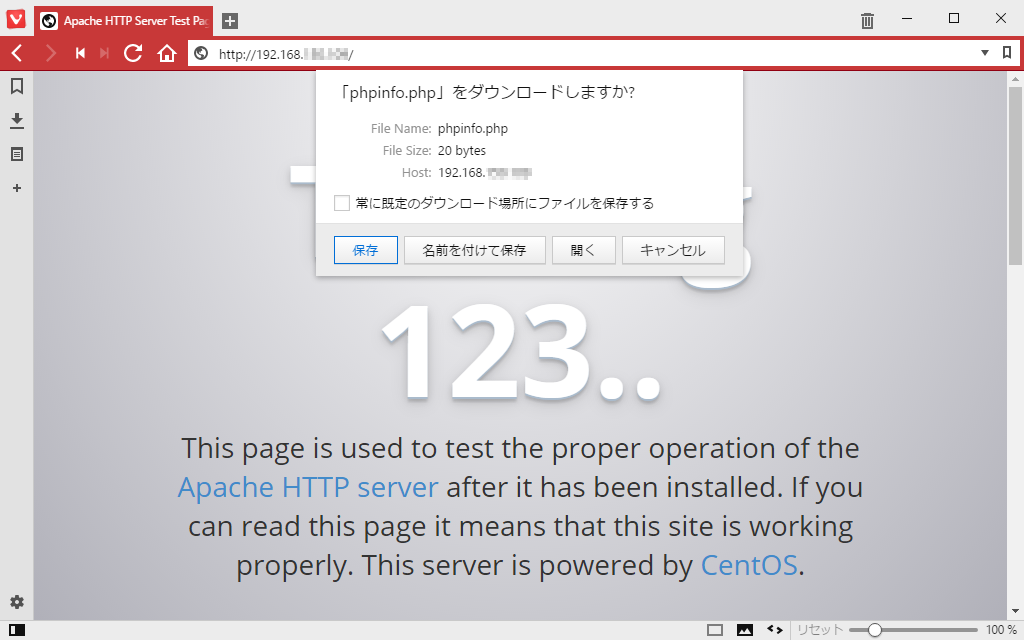Click the Fast Forward button
This screenshot has height=640, width=1024.
pyautogui.click(x=104, y=54)
